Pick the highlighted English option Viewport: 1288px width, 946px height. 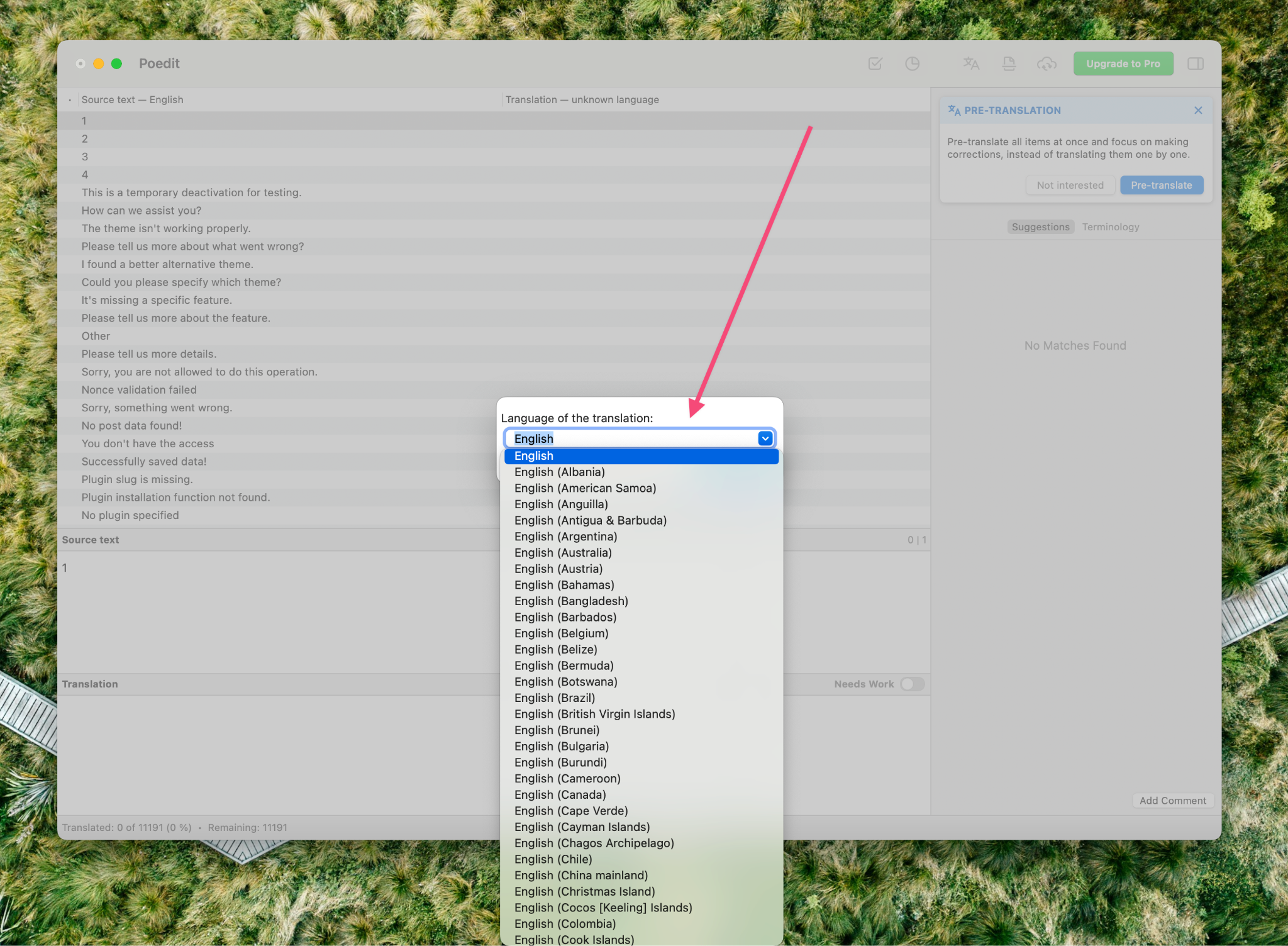coord(640,455)
